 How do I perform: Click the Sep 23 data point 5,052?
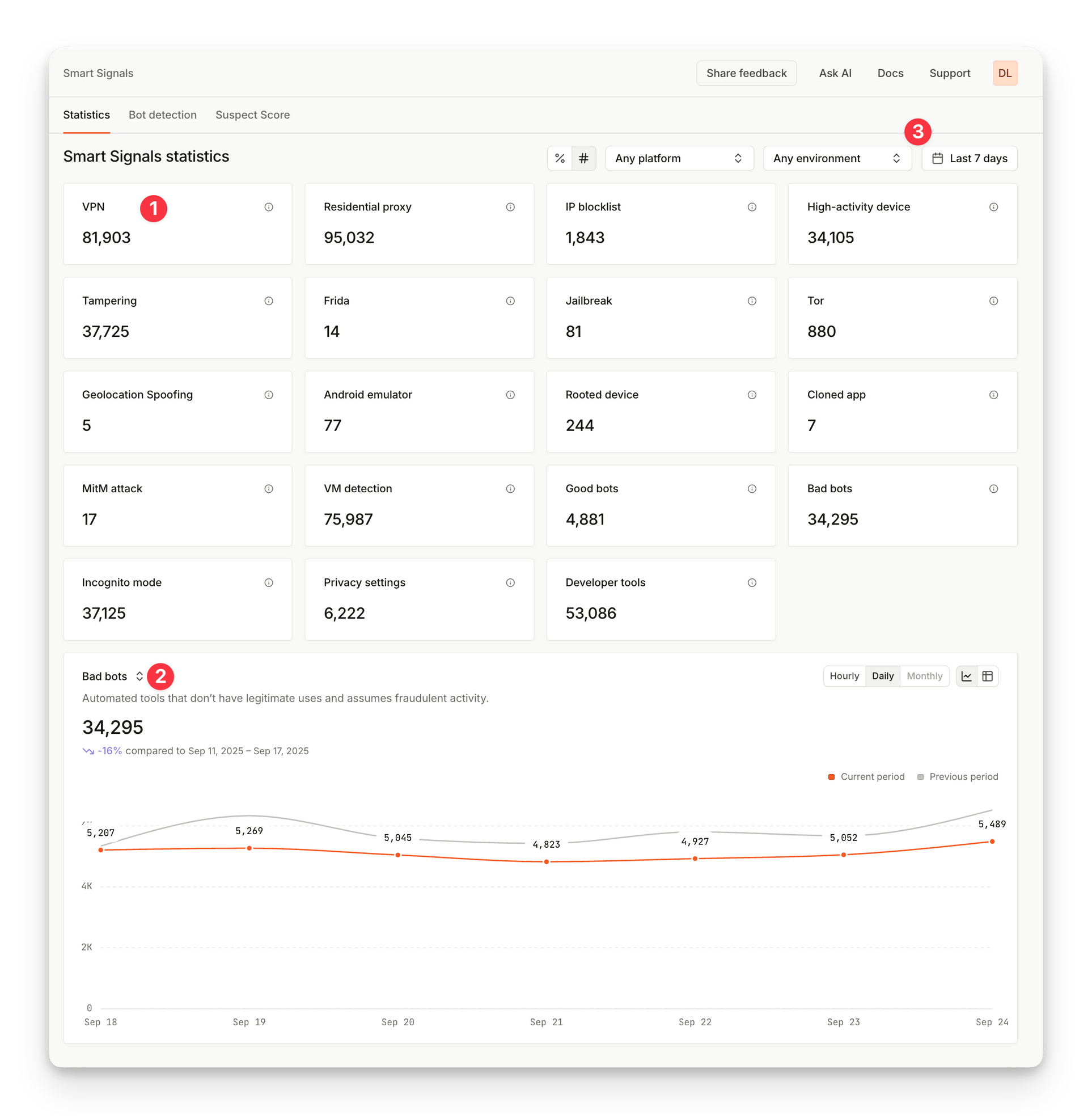(843, 855)
